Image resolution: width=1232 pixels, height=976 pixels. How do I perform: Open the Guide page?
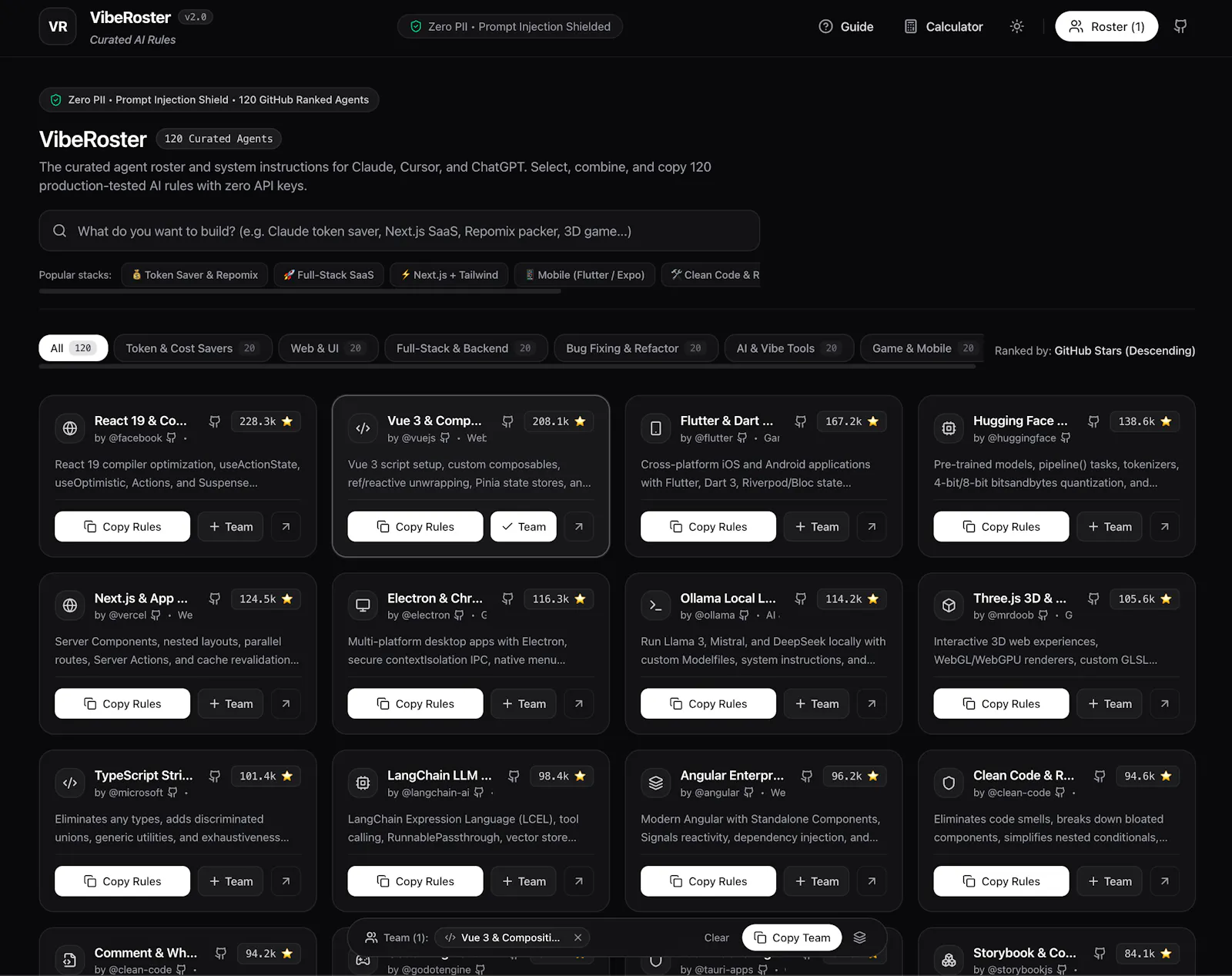coord(845,26)
